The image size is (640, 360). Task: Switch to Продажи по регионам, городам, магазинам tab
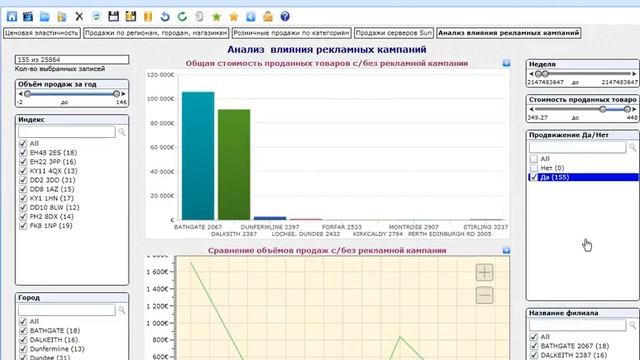pos(156,33)
